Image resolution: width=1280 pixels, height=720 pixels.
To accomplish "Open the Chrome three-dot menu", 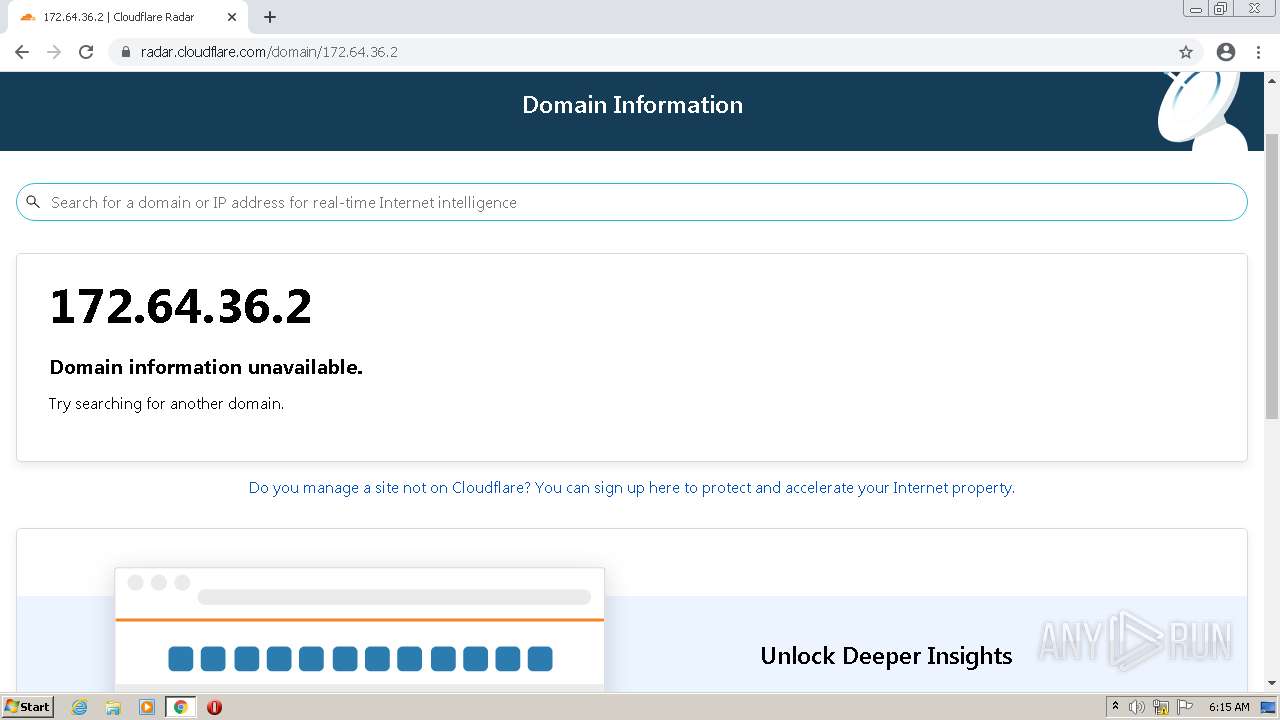I will (x=1258, y=52).
